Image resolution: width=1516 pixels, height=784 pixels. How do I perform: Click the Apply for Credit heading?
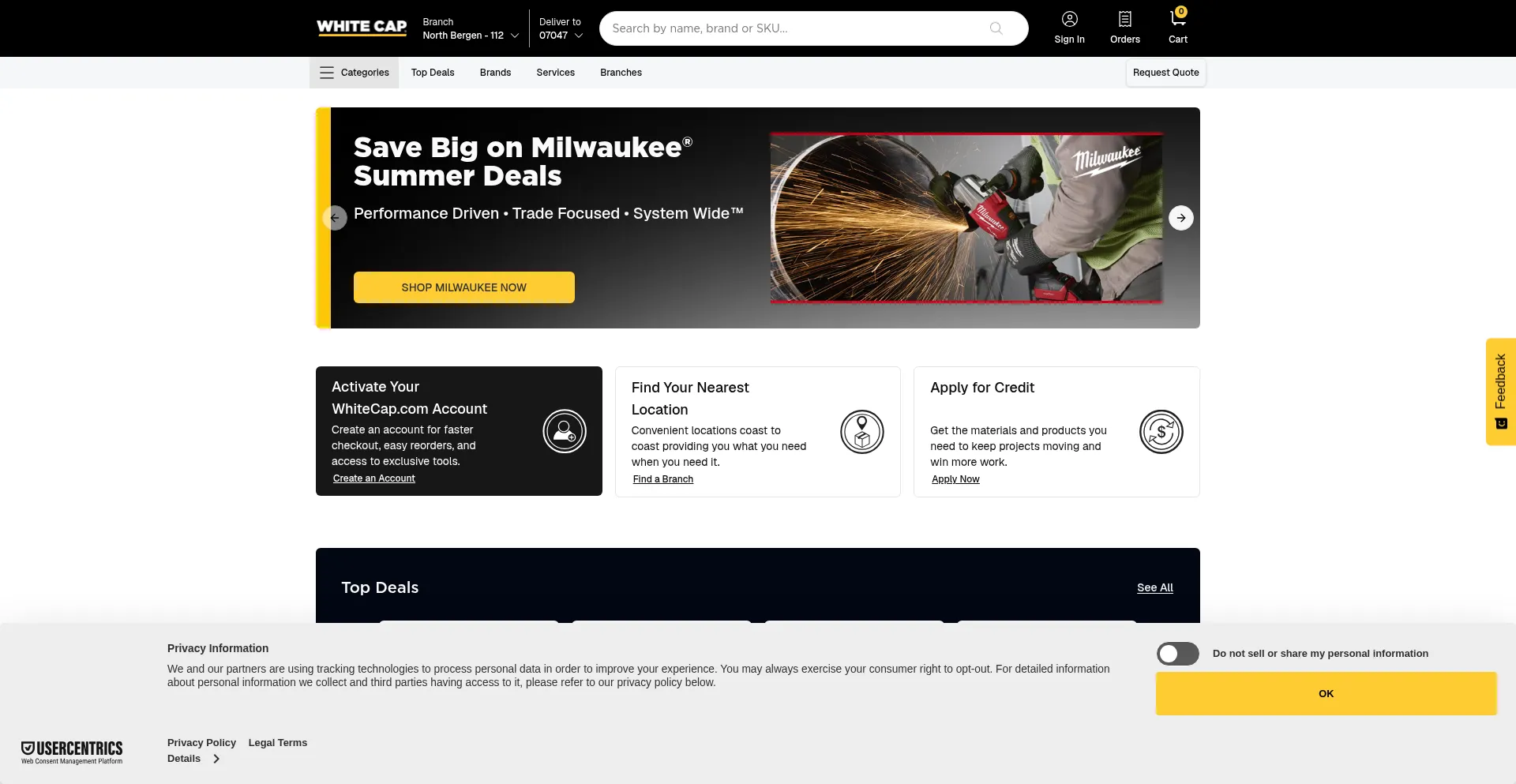(x=982, y=388)
